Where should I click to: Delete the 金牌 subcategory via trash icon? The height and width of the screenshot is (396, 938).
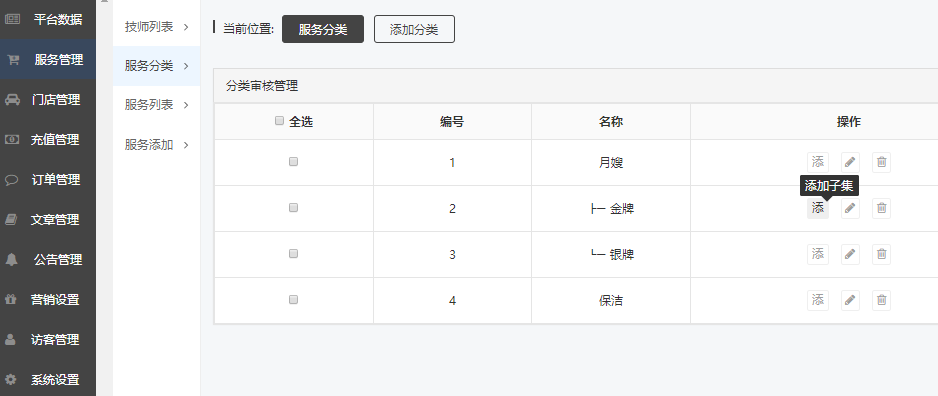[x=881, y=208]
